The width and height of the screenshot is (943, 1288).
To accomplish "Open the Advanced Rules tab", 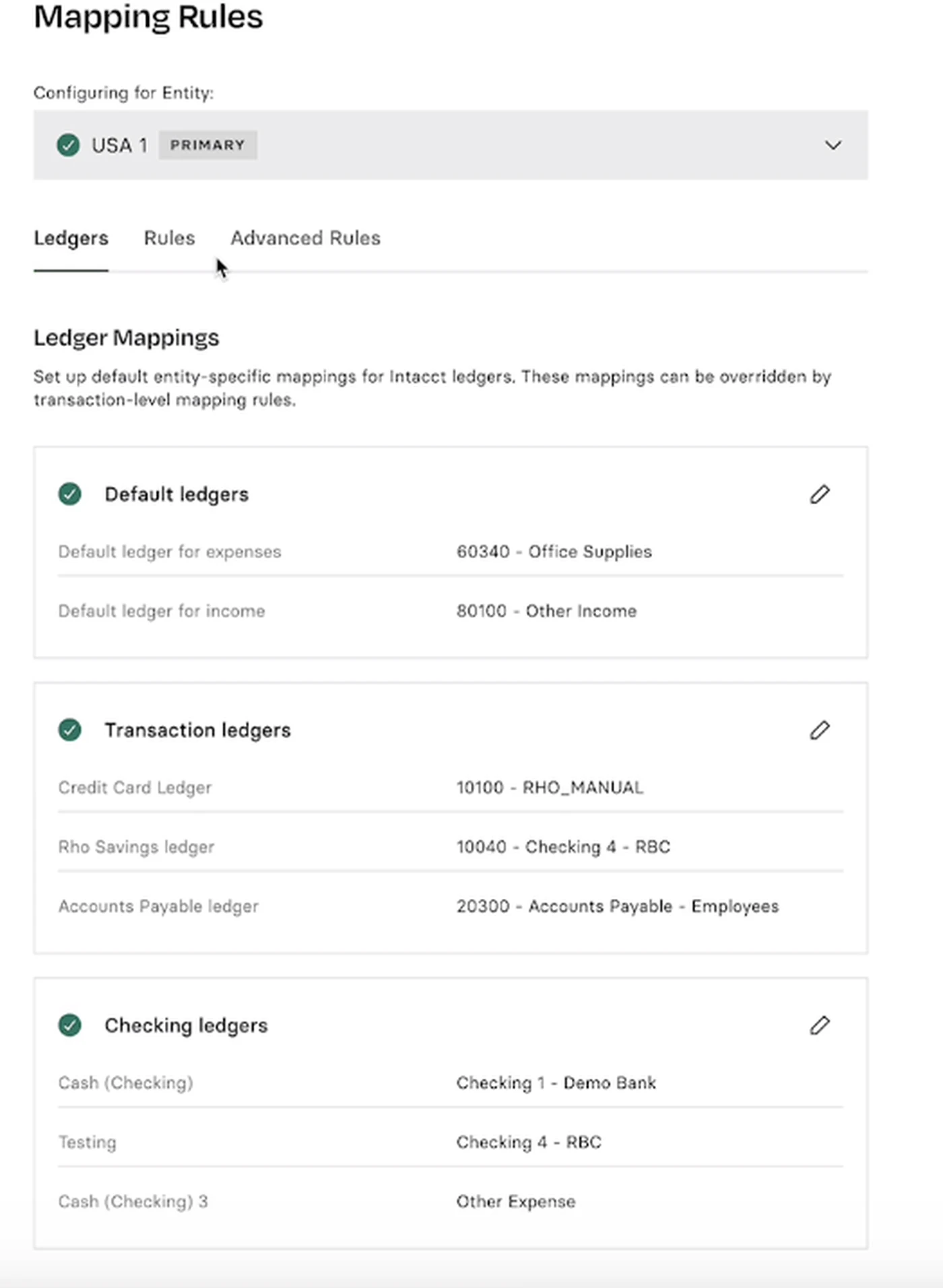I will 305,238.
